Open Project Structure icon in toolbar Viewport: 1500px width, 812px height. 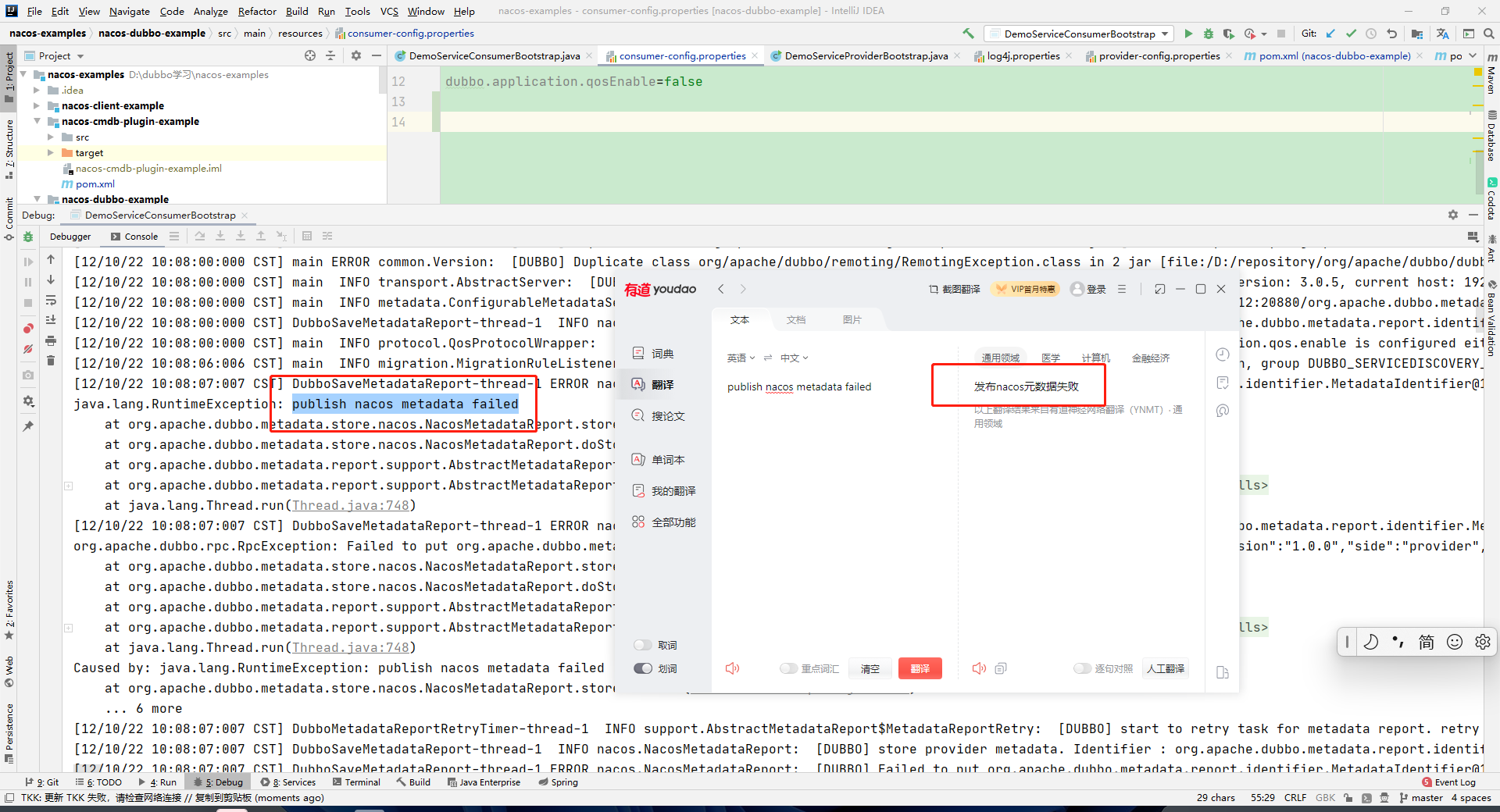click(x=1417, y=34)
